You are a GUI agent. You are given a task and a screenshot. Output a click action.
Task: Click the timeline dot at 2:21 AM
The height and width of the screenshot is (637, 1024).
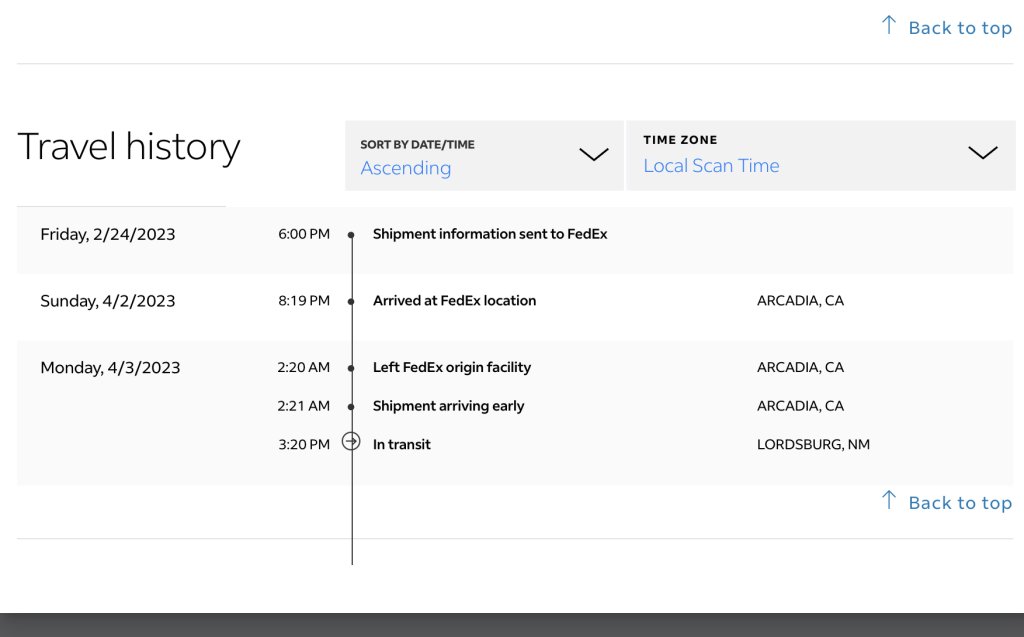click(x=351, y=406)
